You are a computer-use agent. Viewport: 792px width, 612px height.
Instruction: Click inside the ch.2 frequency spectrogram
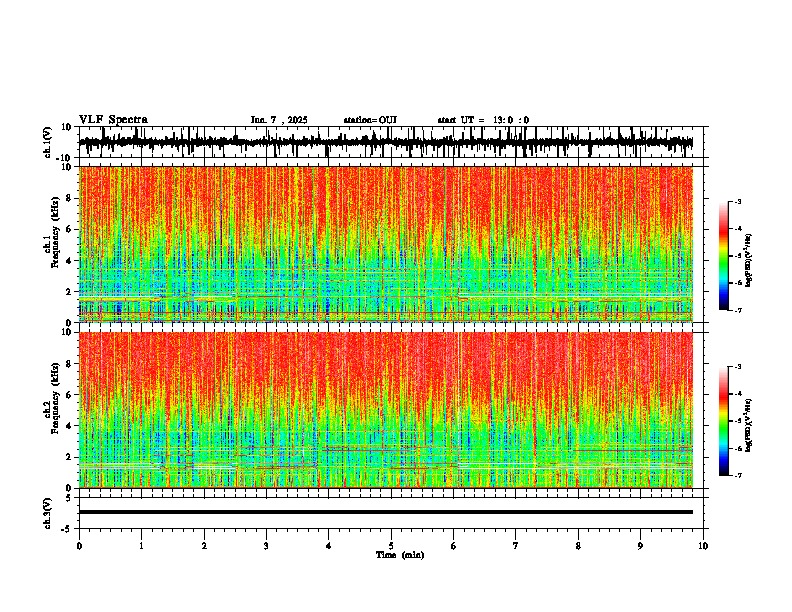click(386, 410)
